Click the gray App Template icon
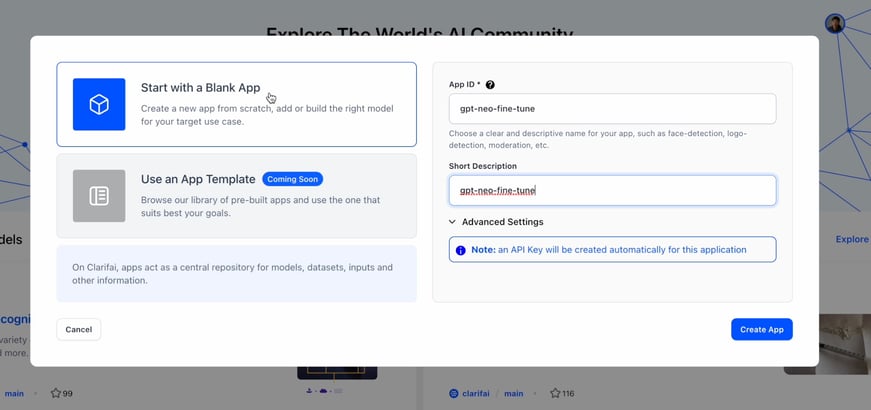The width and height of the screenshot is (871, 410). [x=99, y=195]
